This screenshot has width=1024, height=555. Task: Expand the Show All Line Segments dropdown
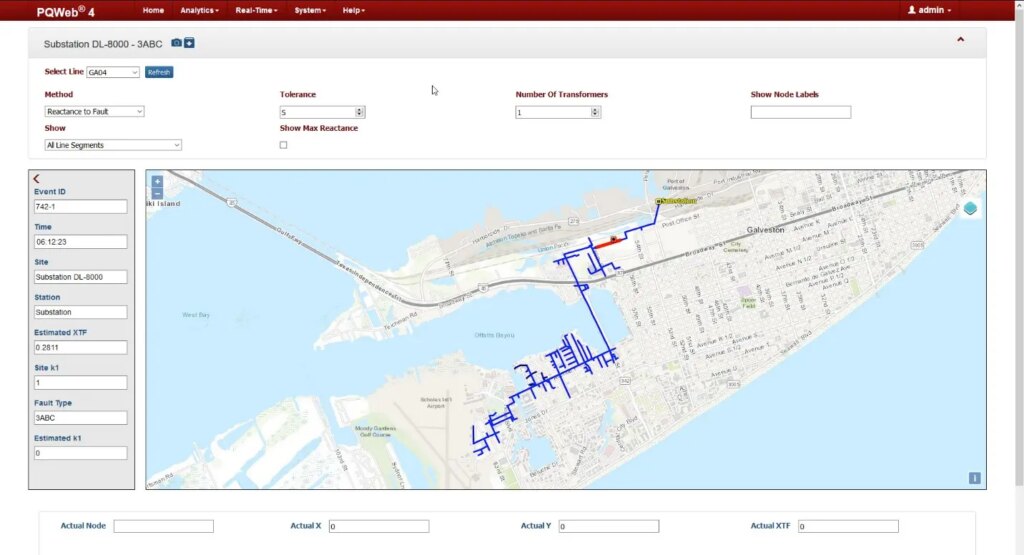113,145
